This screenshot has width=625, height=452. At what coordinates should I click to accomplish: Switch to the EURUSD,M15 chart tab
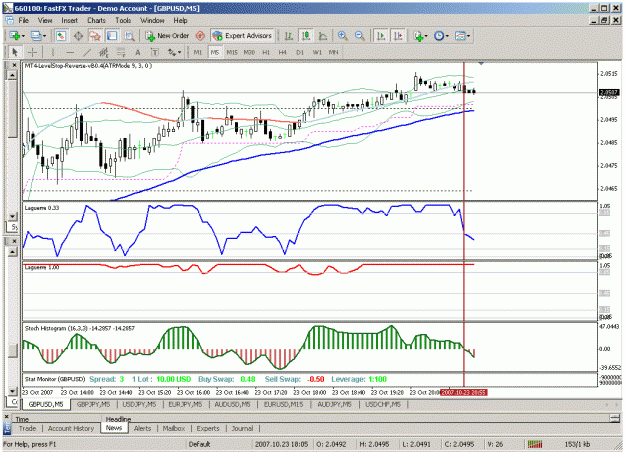tap(283, 405)
